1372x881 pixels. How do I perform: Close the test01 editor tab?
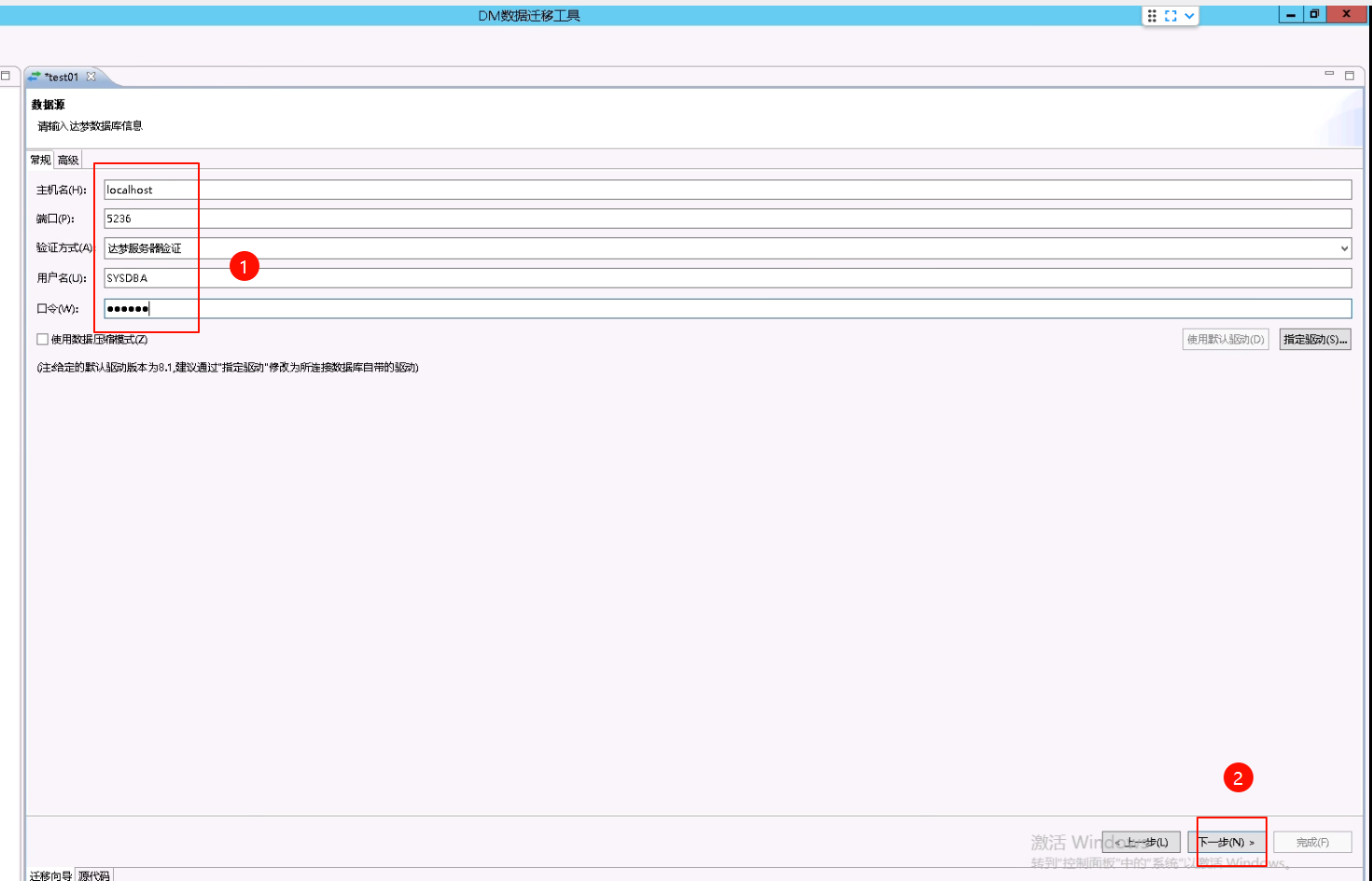(91, 77)
